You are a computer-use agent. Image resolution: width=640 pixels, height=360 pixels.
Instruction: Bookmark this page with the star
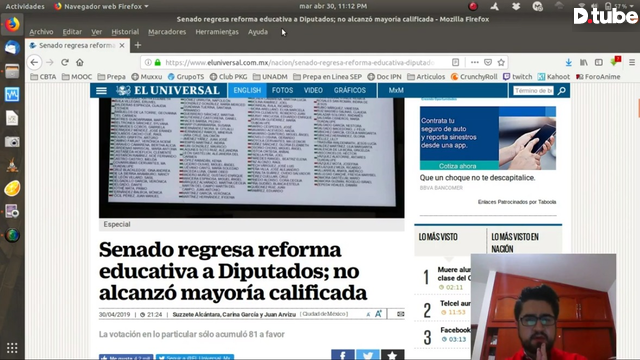(501, 62)
